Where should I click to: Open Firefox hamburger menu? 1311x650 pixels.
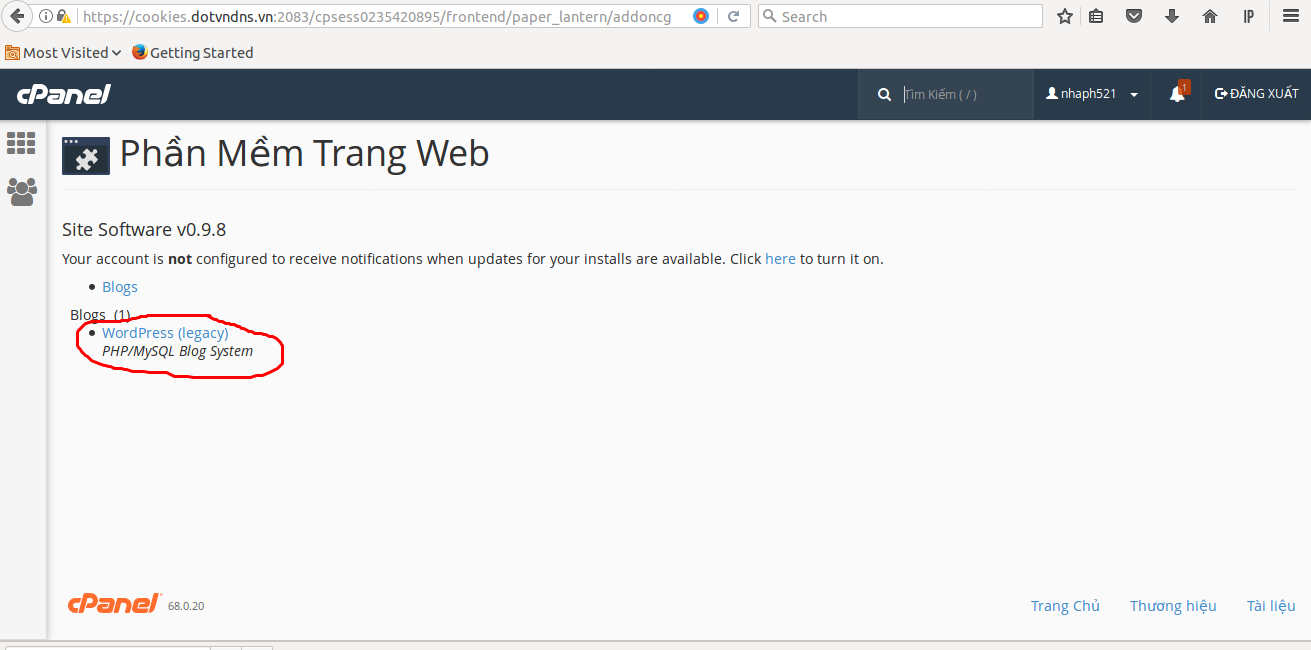(1290, 16)
